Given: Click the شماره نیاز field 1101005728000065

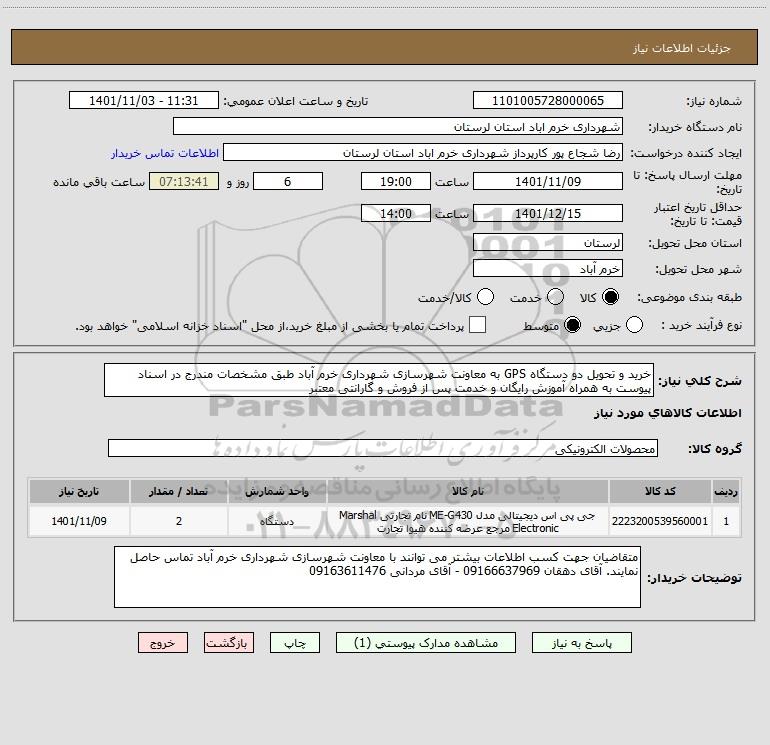Looking at the screenshot, I should [x=548, y=101].
